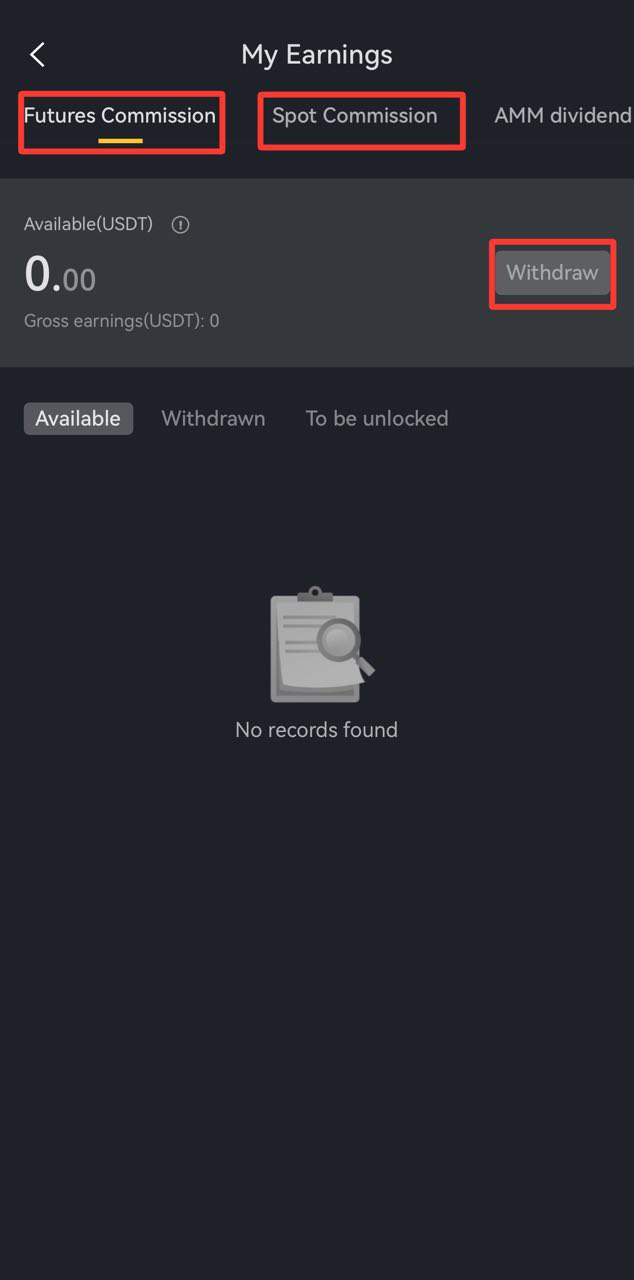Tap the large 0 balance digit
634x1280 pixels.
click(37, 274)
